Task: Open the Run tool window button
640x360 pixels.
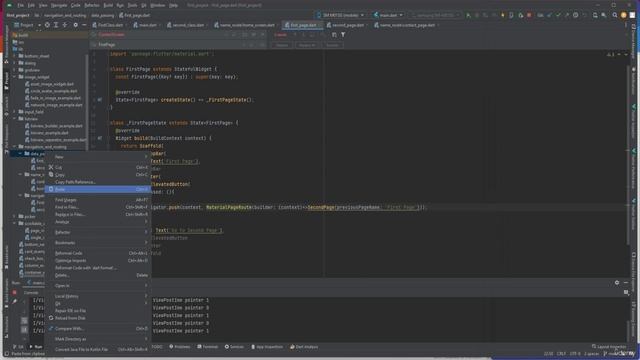Action: (x=36, y=347)
